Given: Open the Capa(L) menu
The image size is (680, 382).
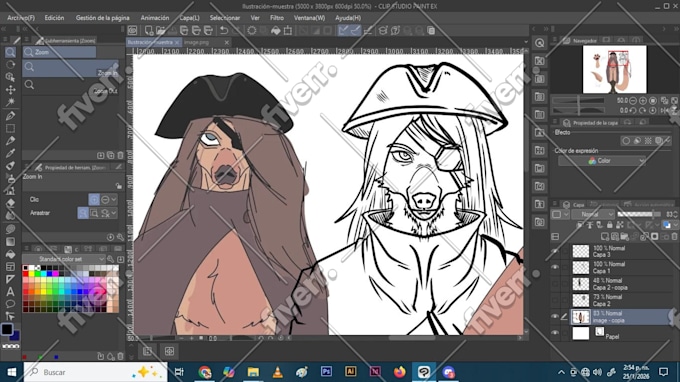Looking at the screenshot, I should [x=190, y=18].
